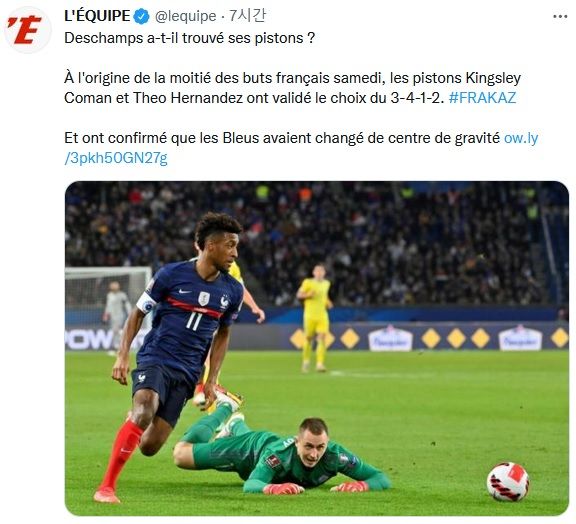Follow the ow.ly shortened link
The image size is (576, 524).
pyautogui.click(x=521, y=138)
